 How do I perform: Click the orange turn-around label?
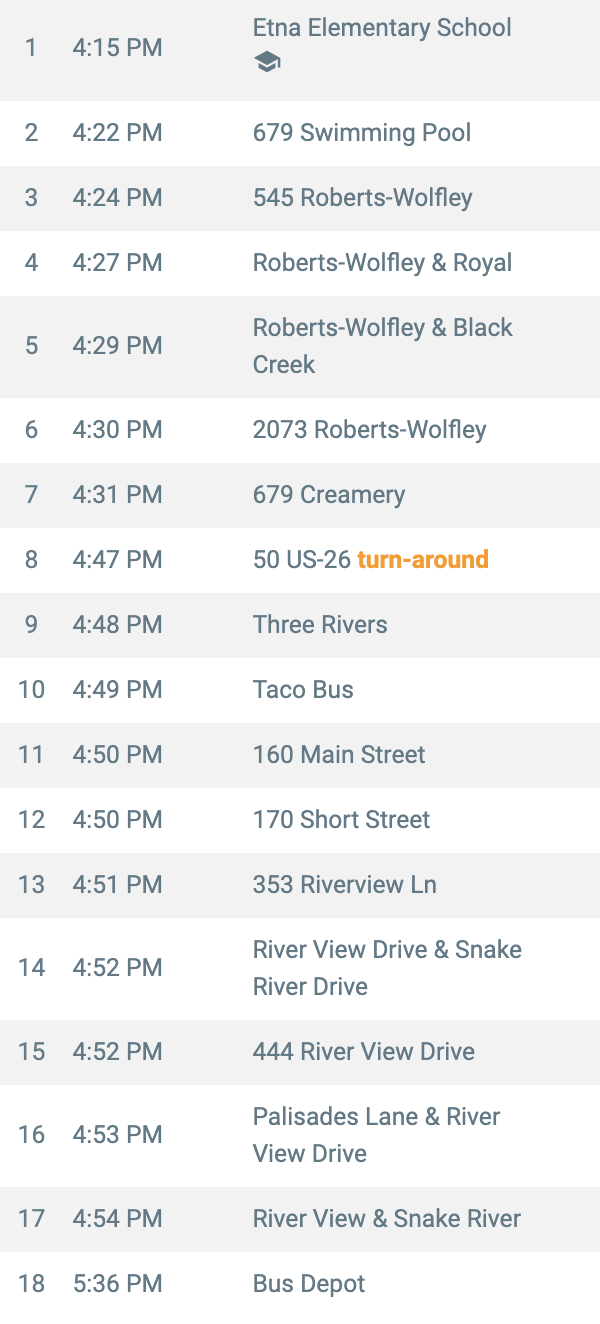coord(423,559)
